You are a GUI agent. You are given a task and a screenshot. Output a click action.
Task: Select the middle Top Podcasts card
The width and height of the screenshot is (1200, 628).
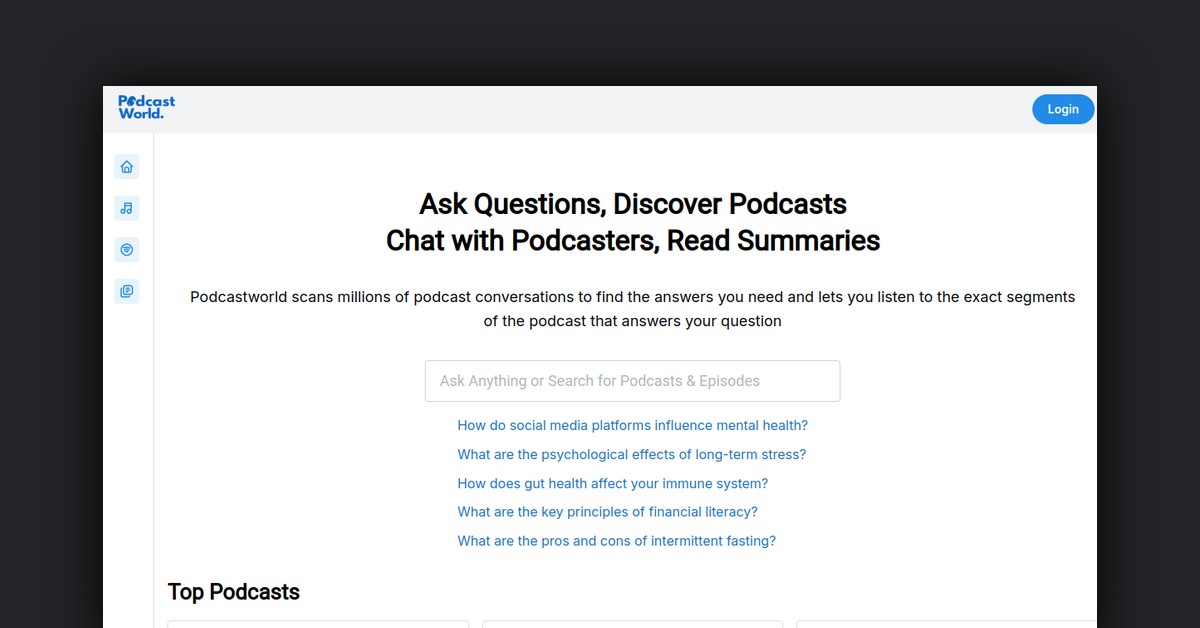(x=632, y=624)
